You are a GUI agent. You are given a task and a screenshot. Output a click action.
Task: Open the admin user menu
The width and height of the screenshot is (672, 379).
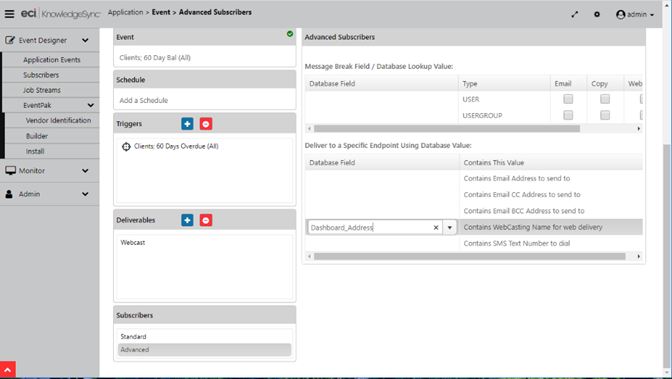click(x=635, y=15)
